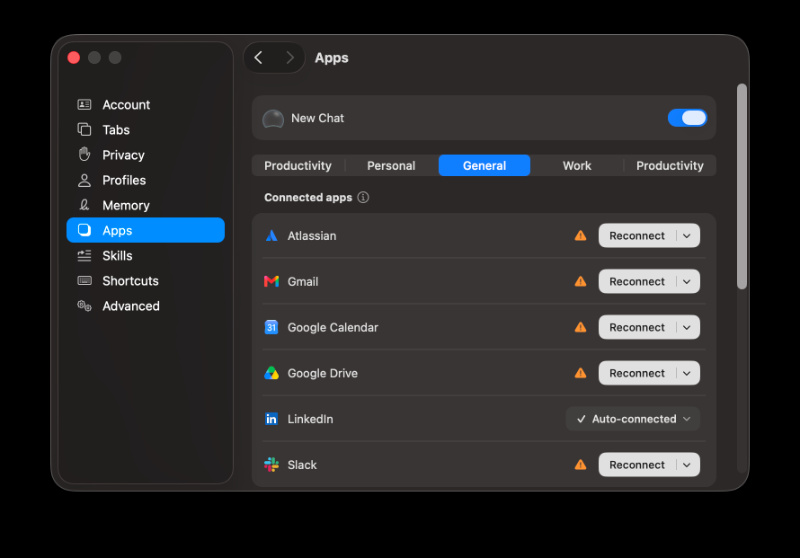Expand the Google Calendar Reconnect dropdown arrow

tap(687, 327)
